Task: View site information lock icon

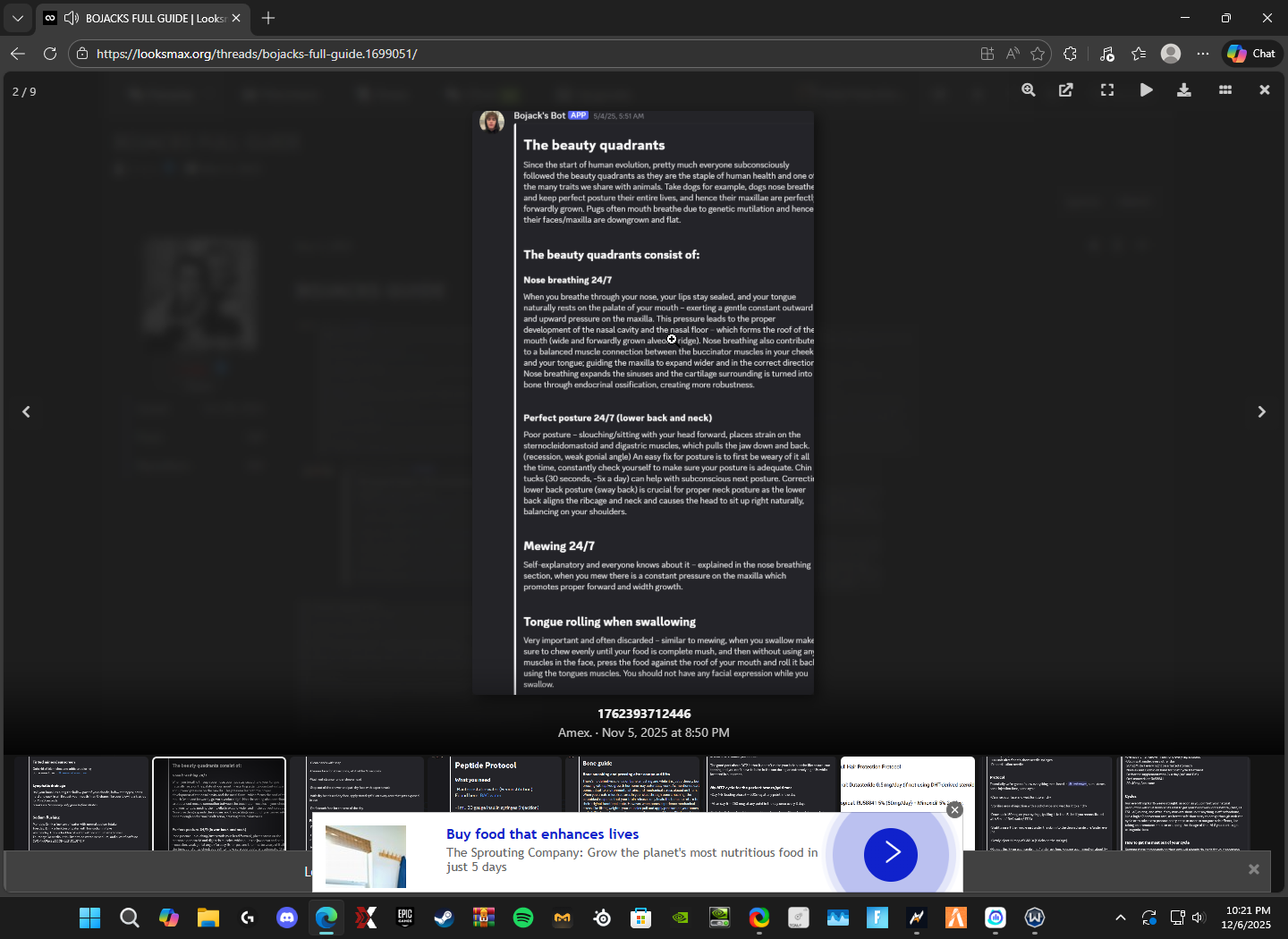Action: (x=82, y=54)
